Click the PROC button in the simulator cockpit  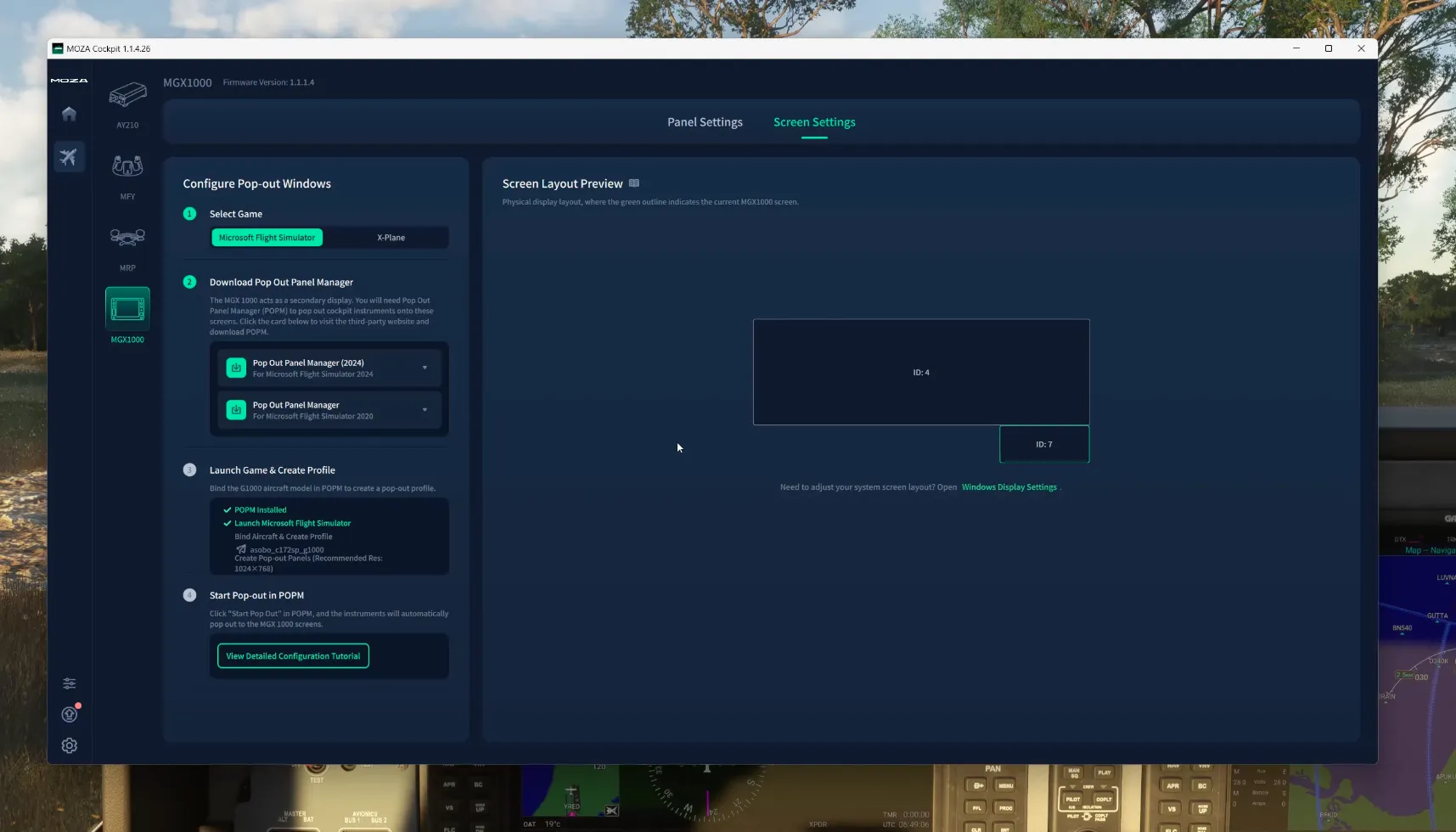coord(1006,807)
